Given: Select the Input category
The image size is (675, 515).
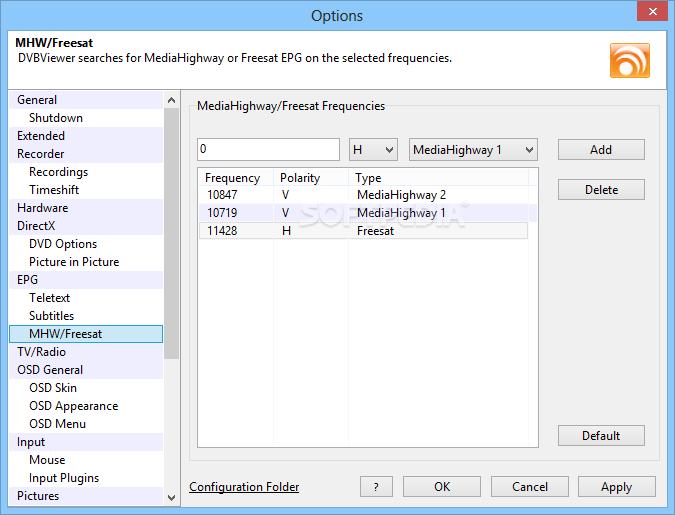Looking at the screenshot, I should tap(86, 442).
